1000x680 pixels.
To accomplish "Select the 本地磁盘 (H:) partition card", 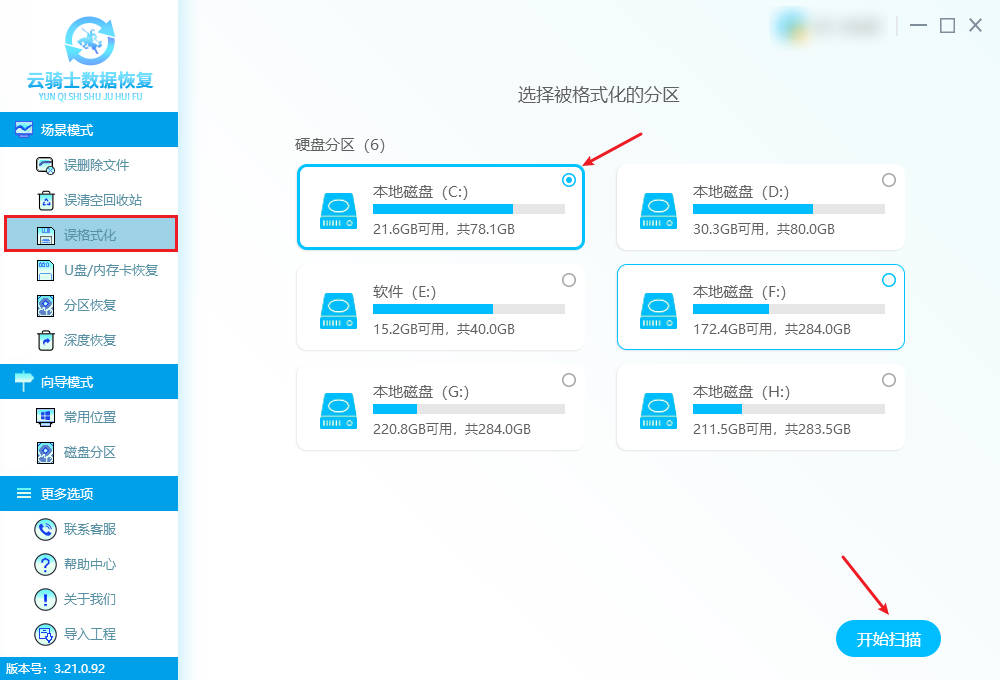I will tap(760, 408).
